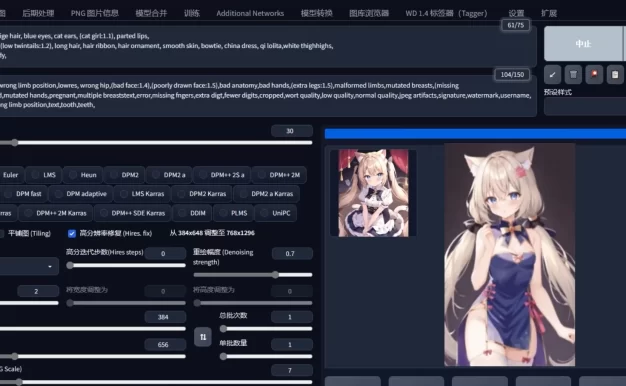626x386 pixels.
Task: Swap width and height with arrows icon
Action: coord(203,337)
